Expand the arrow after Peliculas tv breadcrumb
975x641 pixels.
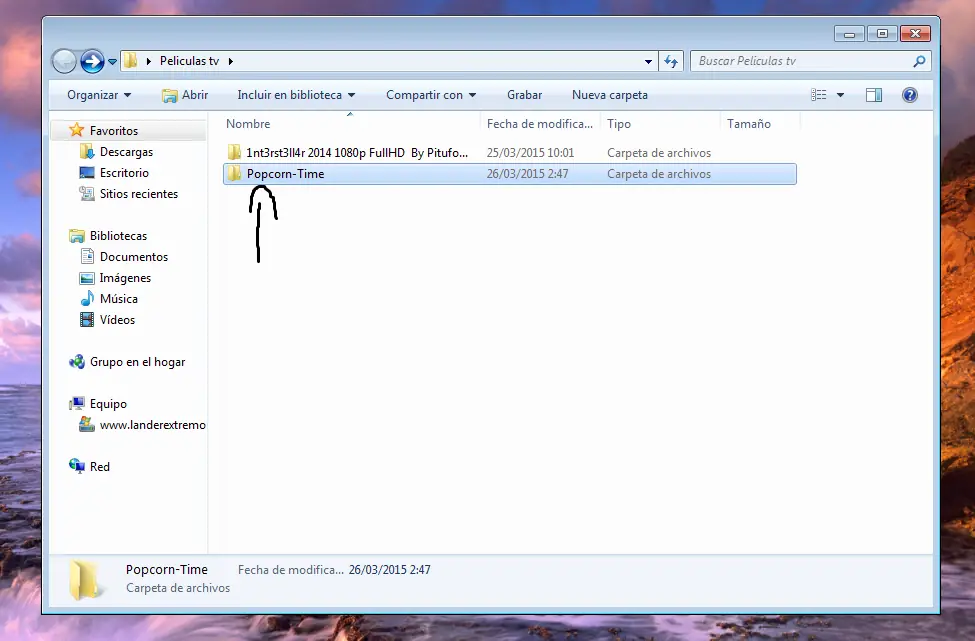coord(231,61)
